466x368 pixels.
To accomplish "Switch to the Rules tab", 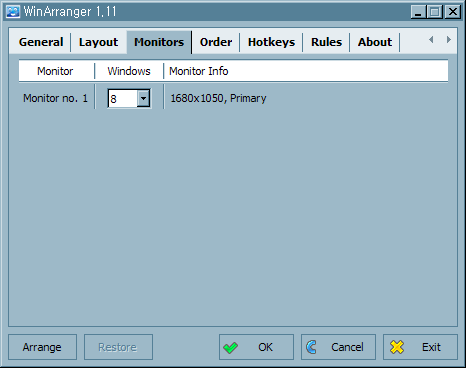I will point(326,42).
